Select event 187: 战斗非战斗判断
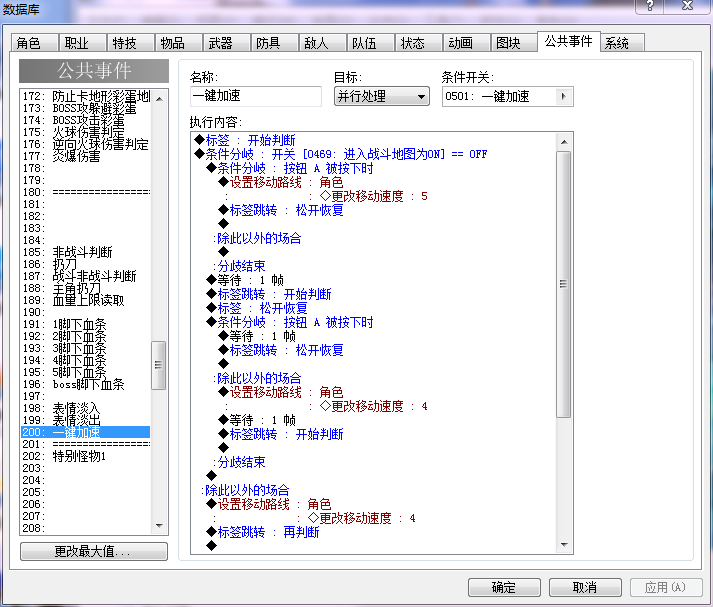The image size is (713, 607). [86, 276]
